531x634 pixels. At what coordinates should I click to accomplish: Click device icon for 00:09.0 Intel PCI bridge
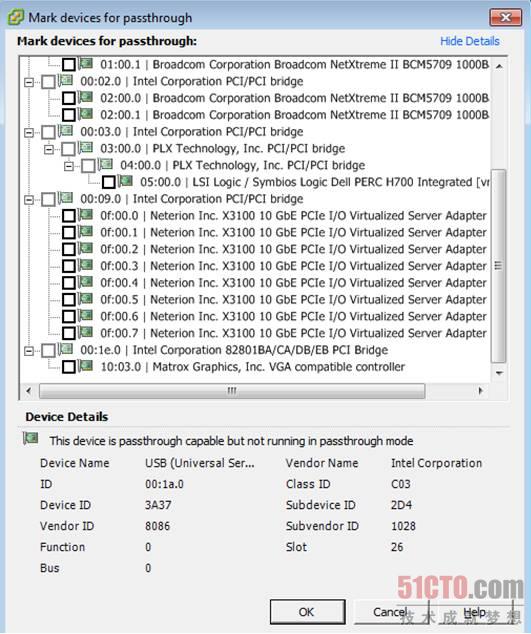pos(66,197)
